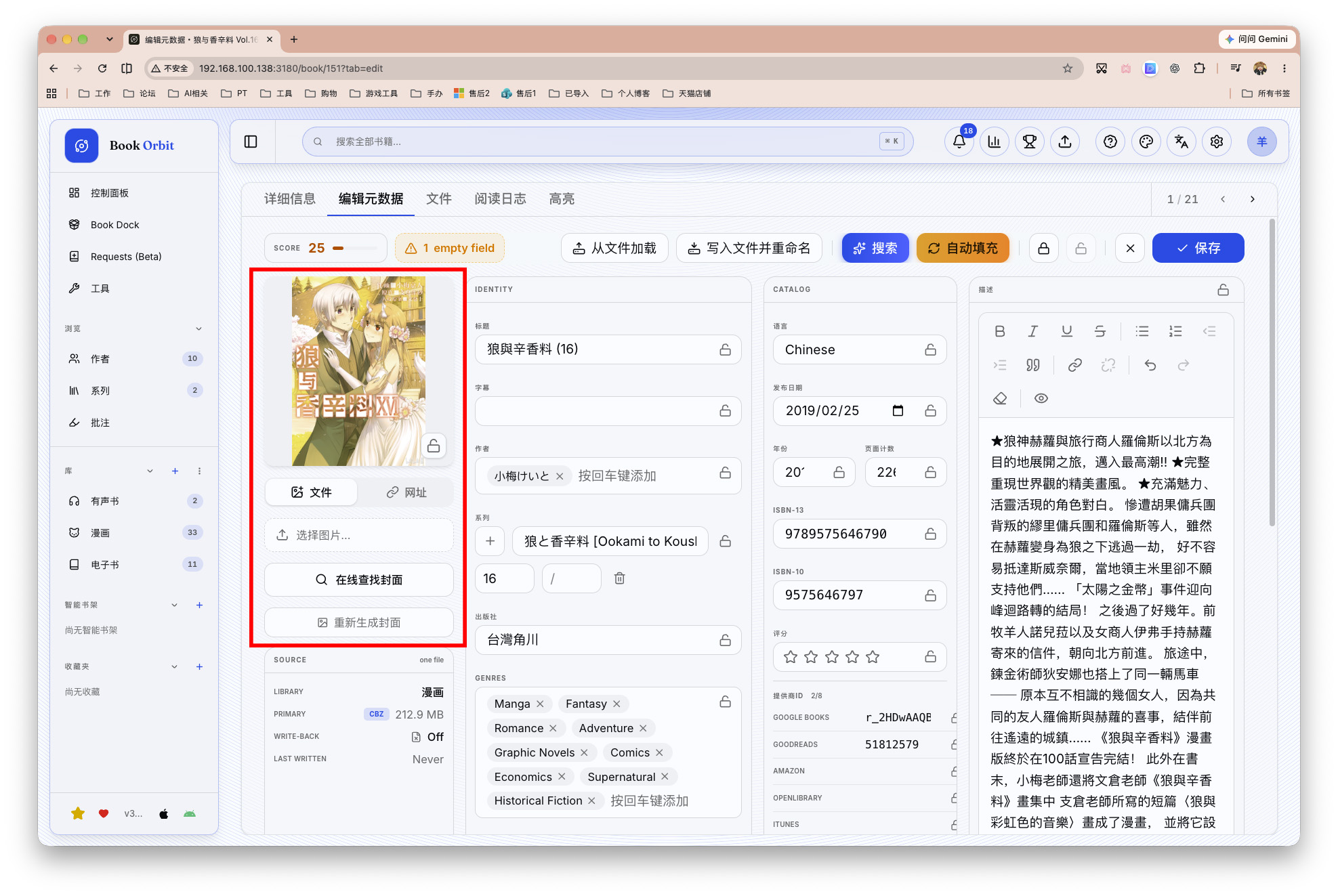Open the statistics bar chart icon
This screenshot has height=896, width=1338.
tap(994, 142)
